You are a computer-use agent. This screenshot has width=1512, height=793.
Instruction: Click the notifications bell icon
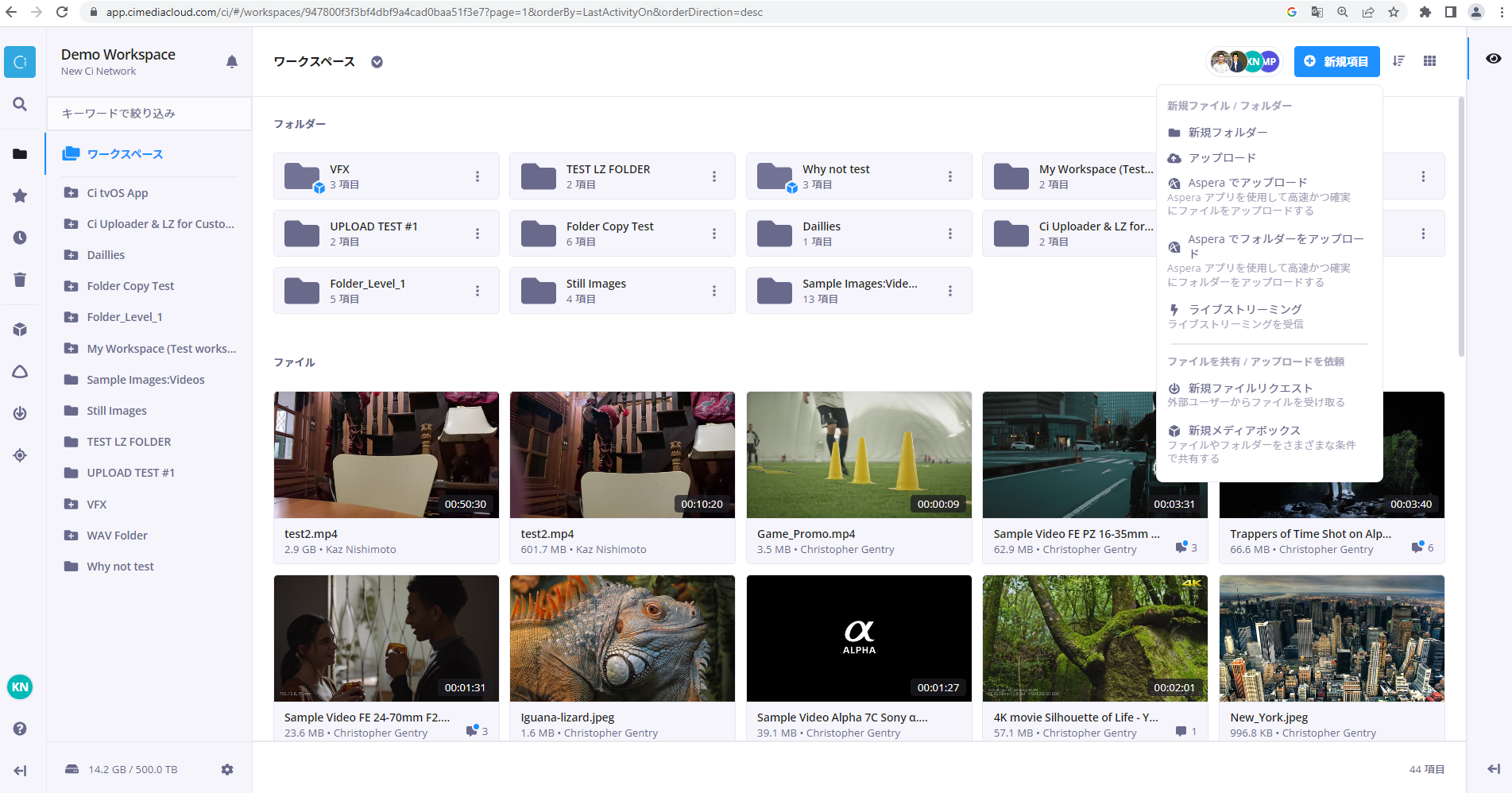coord(231,62)
